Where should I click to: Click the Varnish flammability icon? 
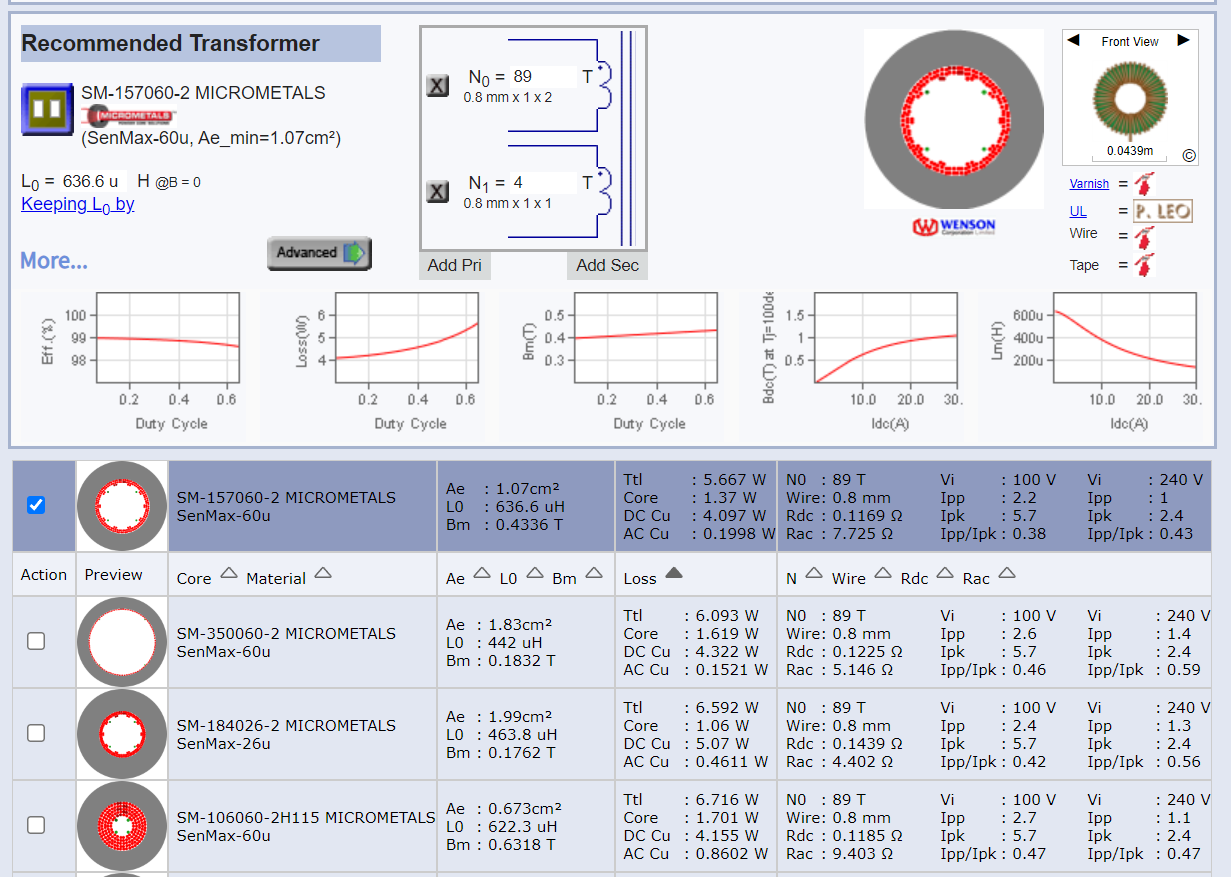click(x=1144, y=184)
